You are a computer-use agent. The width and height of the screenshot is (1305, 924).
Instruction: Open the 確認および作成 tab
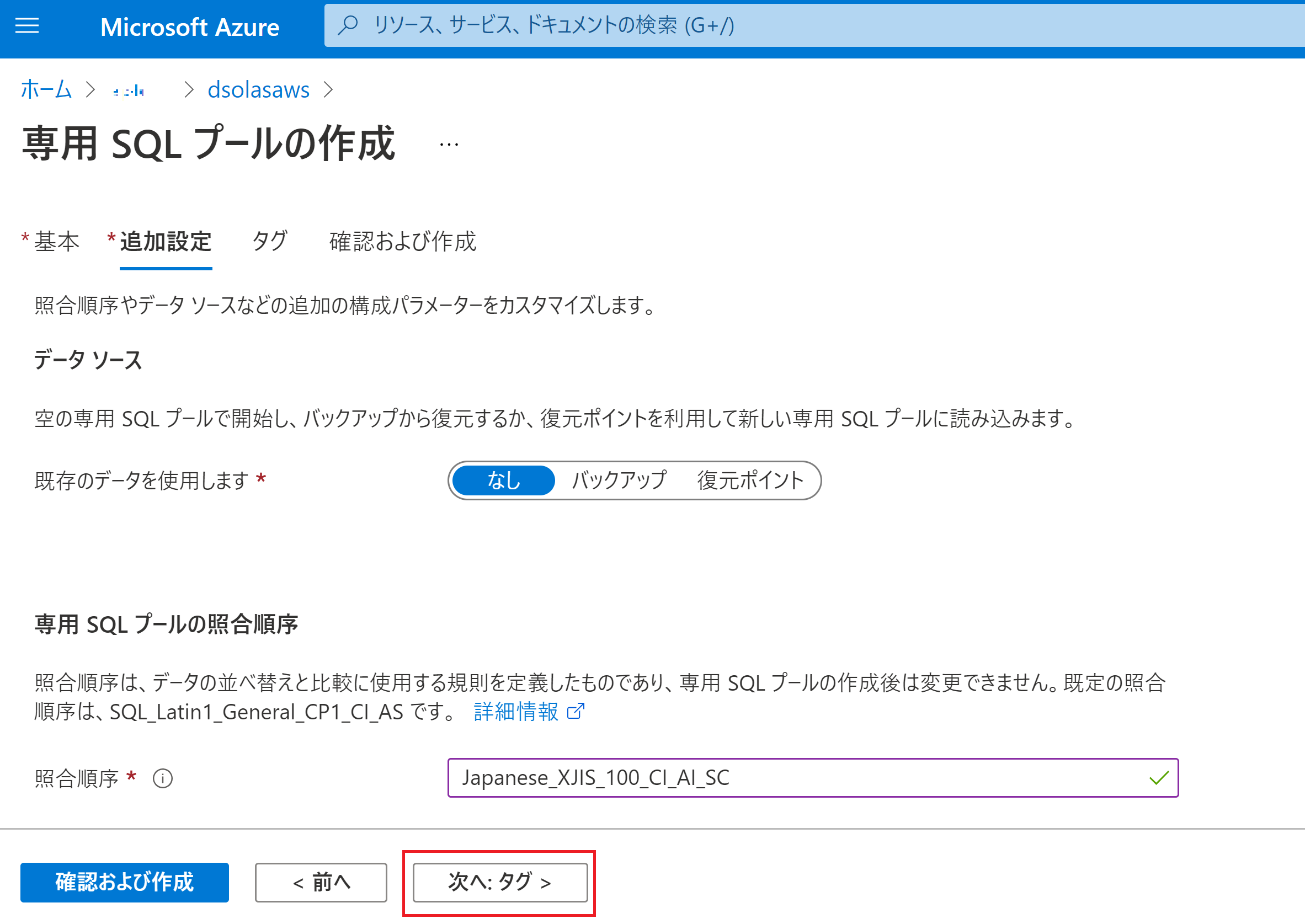403,241
